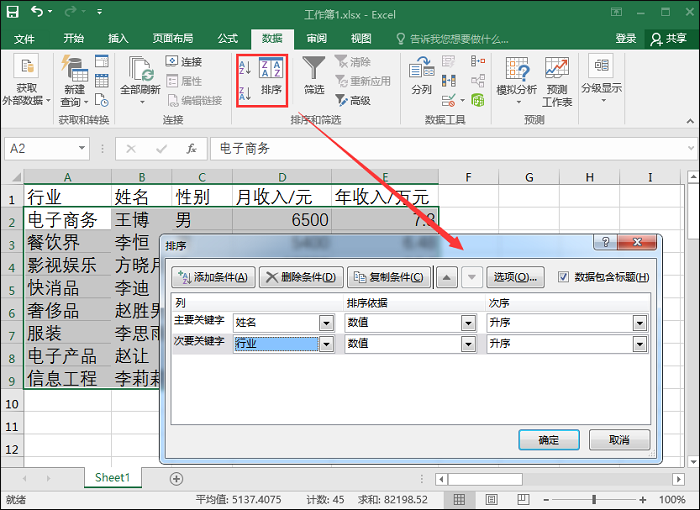Click 确定 to confirm sorting
The image size is (700, 510).
[x=549, y=440]
